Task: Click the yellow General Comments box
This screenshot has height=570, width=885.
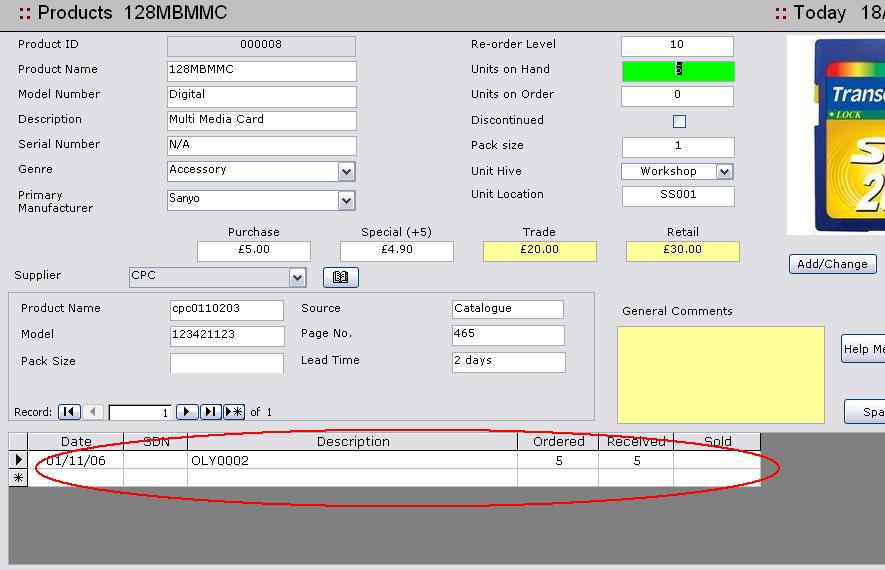Action: coord(721,375)
